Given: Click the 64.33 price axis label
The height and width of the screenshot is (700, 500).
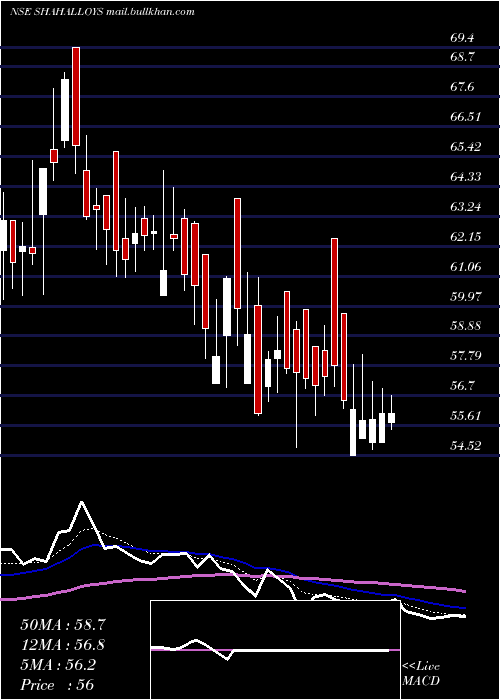Looking at the screenshot, I should coord(466,176).
